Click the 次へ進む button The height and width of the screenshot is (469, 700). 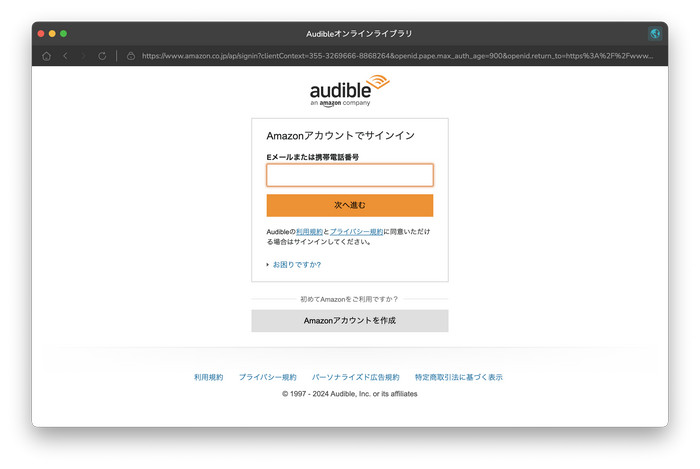350,205
